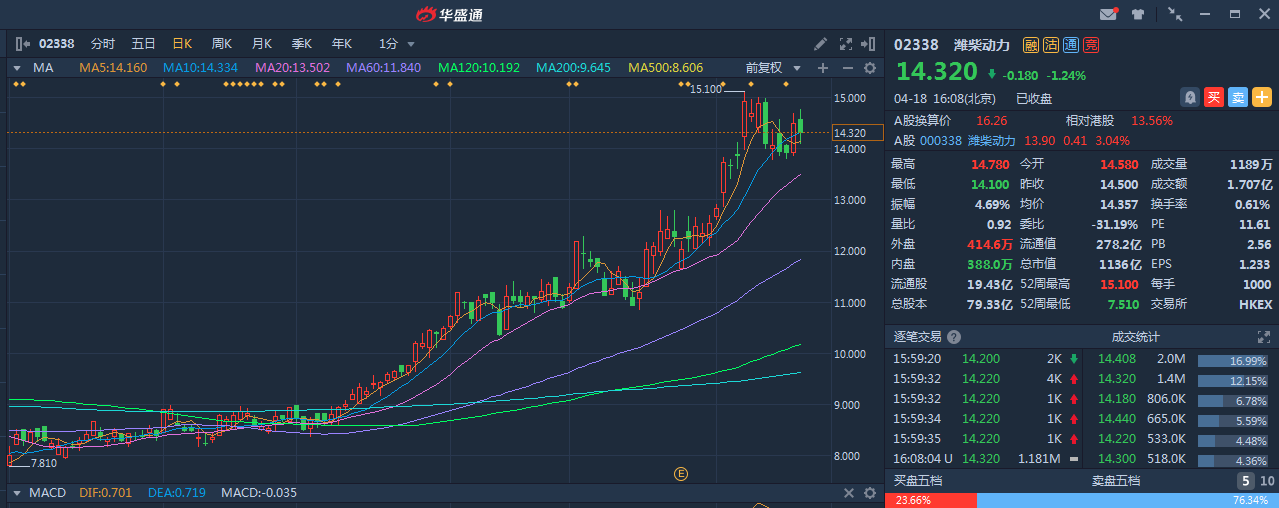Expand the MA indicator selector arrow
1279x508 pixels.
pos(17,68)
